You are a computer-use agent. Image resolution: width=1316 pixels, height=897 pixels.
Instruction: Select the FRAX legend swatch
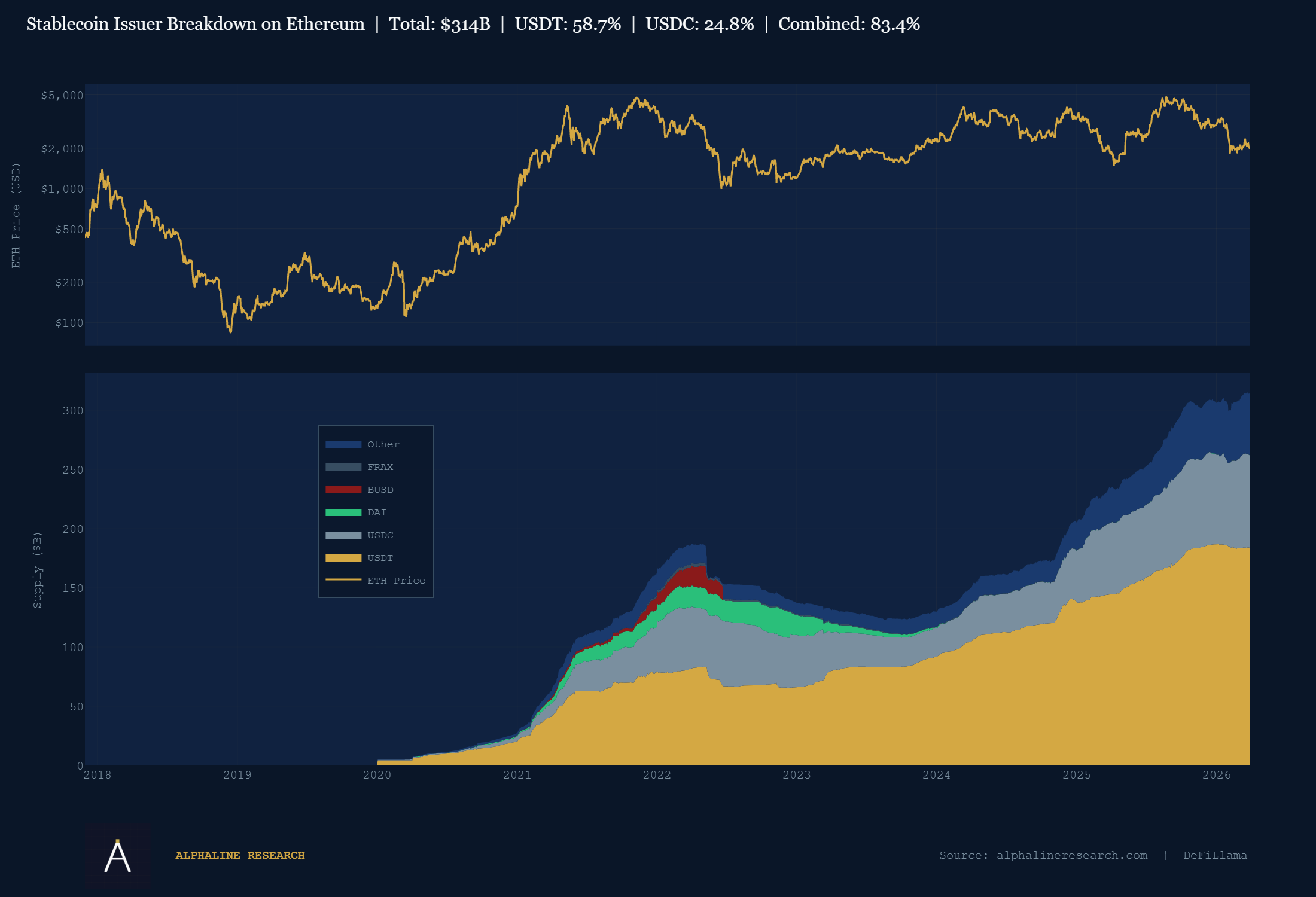point(344,466)
